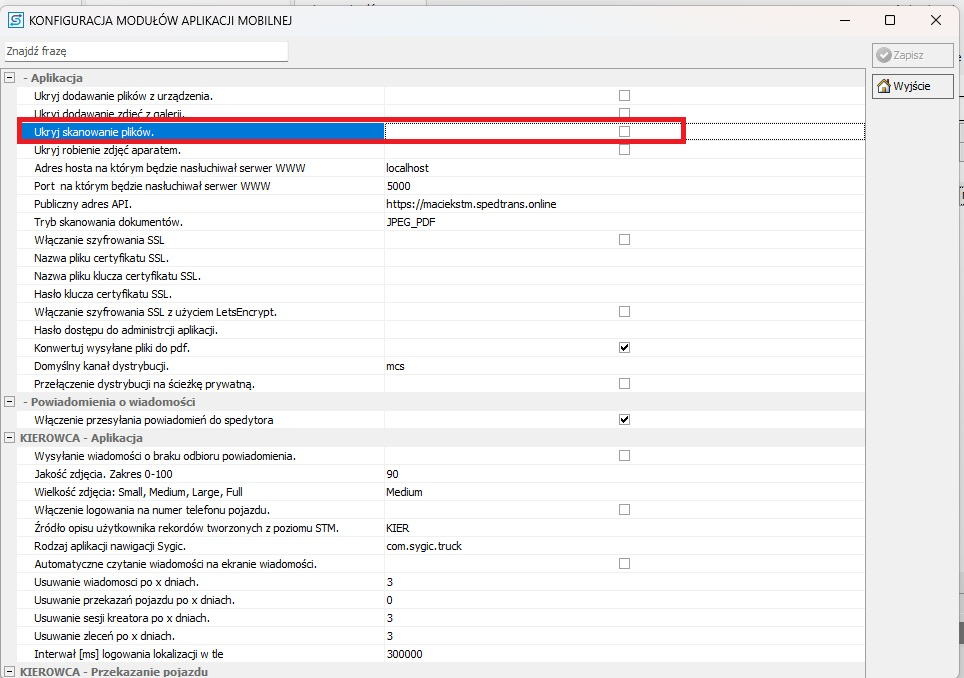Select the JPEG_PDF scan mode value

click(x=411, y=222)
